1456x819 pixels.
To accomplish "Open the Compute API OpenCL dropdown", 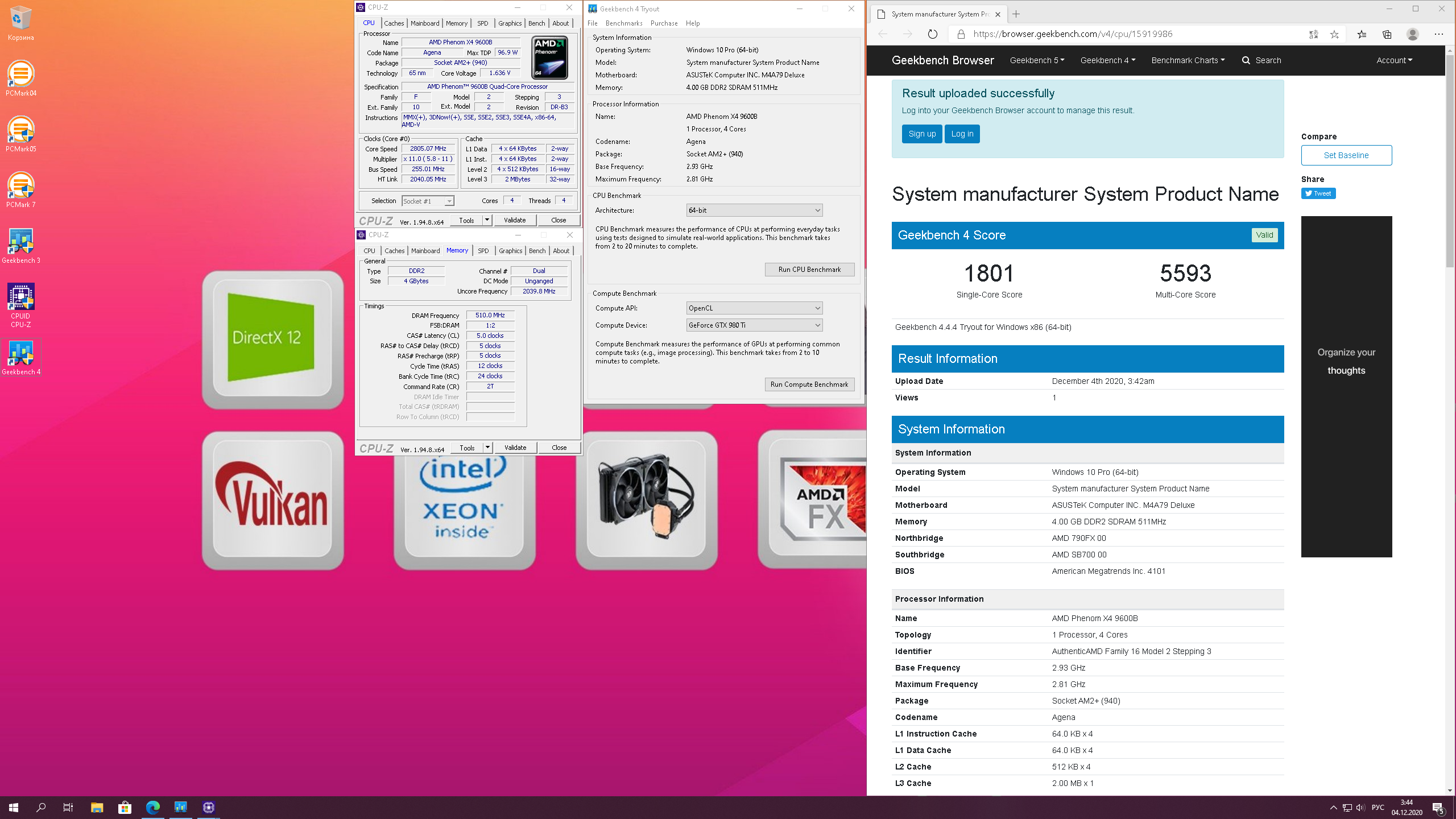I will (754, 308).
